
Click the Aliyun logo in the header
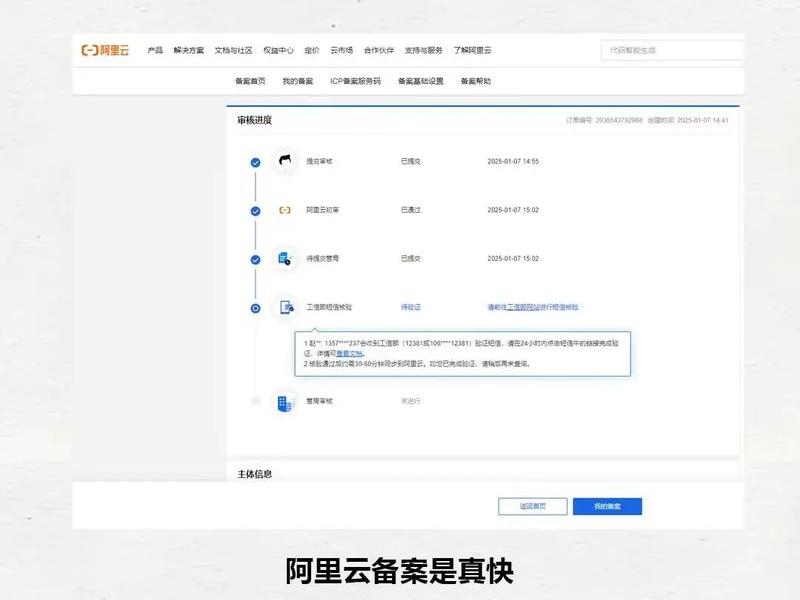click(105, 50)
